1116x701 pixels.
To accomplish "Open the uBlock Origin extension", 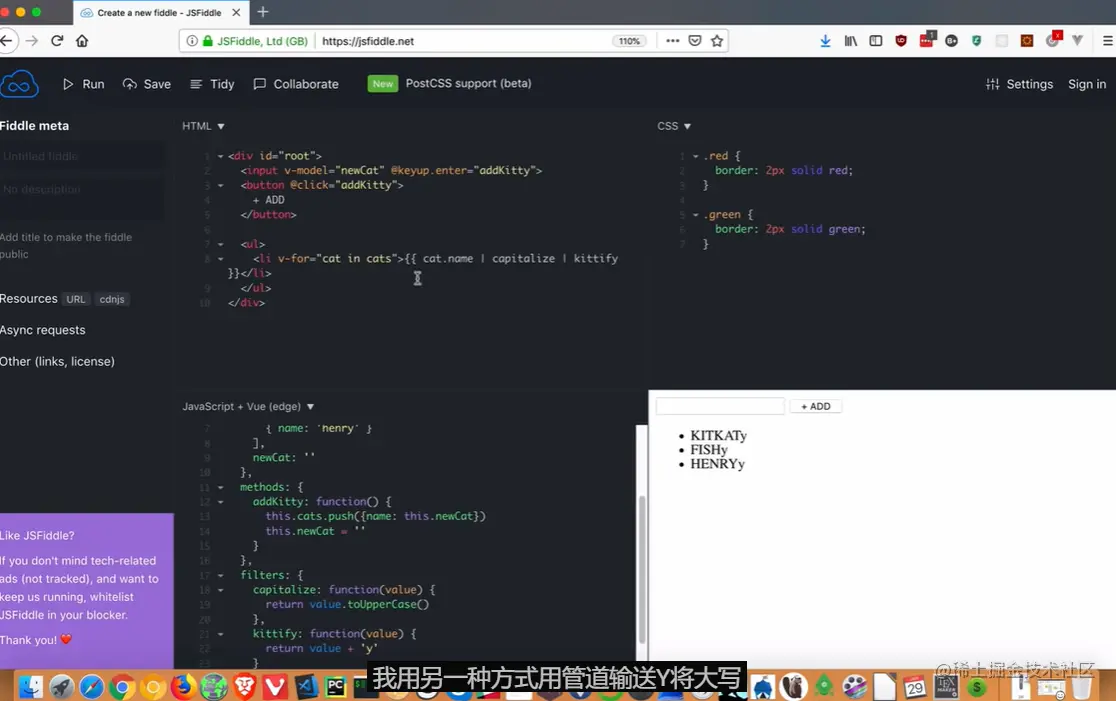I will pyautogui.click(x=901, y=41).
